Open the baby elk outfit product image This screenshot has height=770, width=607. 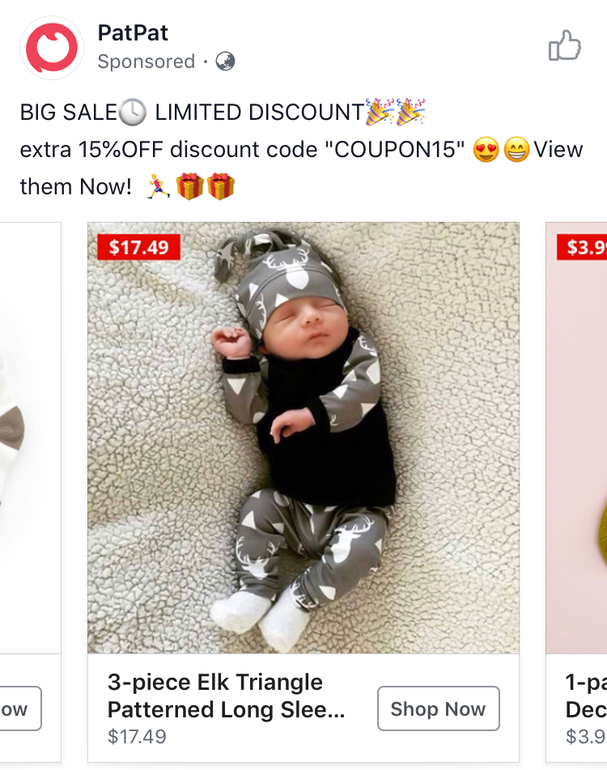303,438
